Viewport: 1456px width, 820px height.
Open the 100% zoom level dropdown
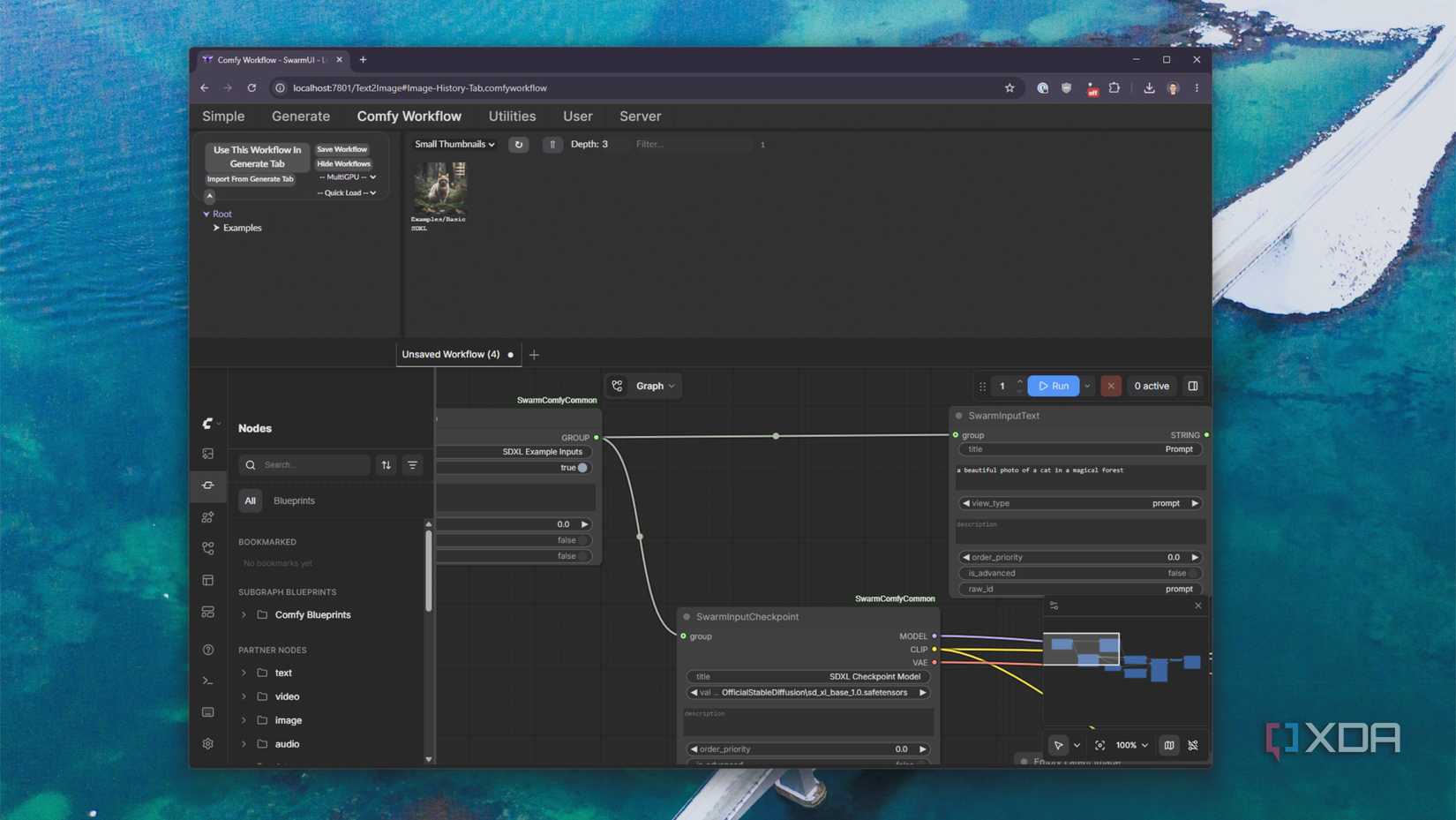coord(1131,745)
